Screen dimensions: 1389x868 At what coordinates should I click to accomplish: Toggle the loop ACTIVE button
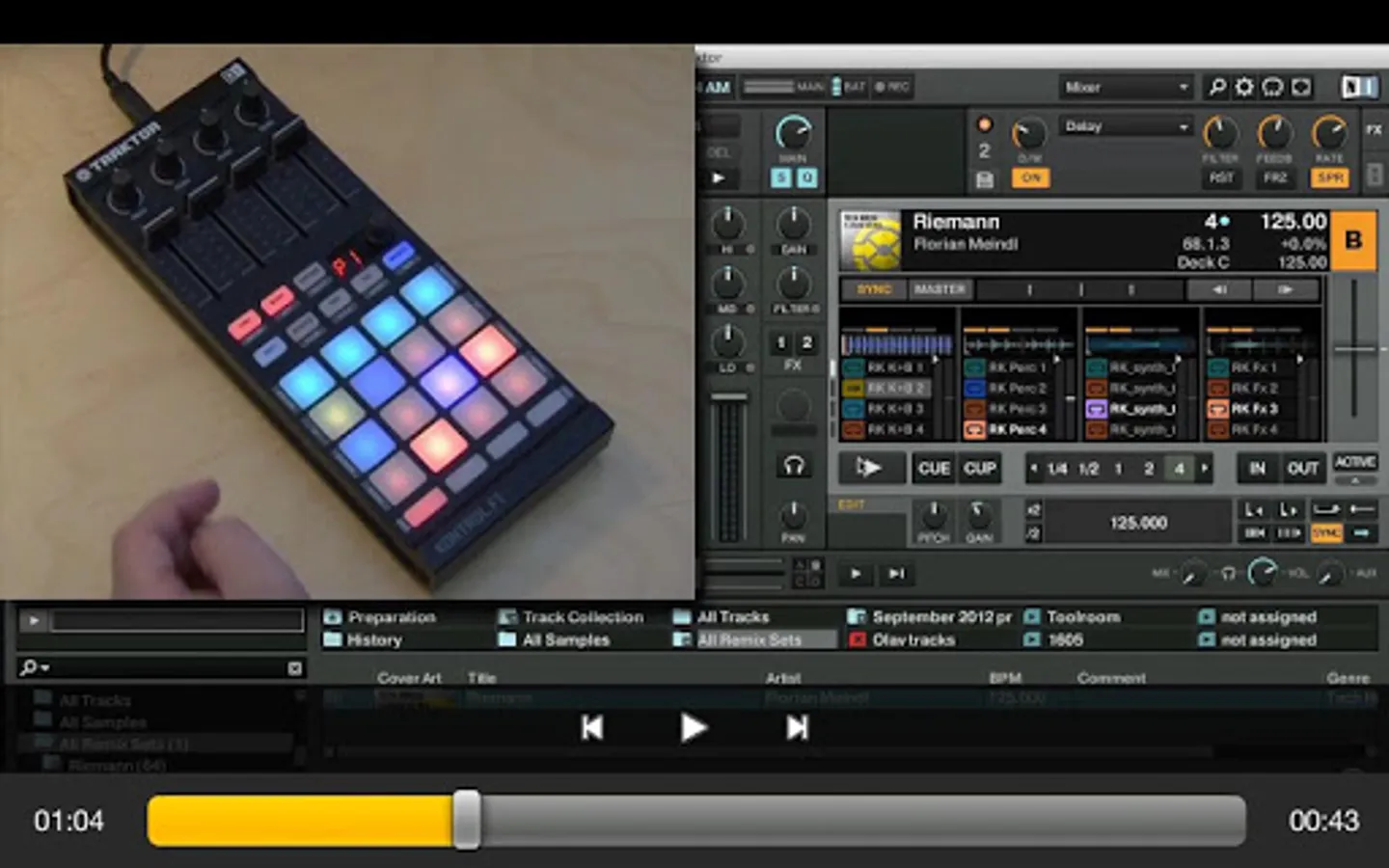1354,462
